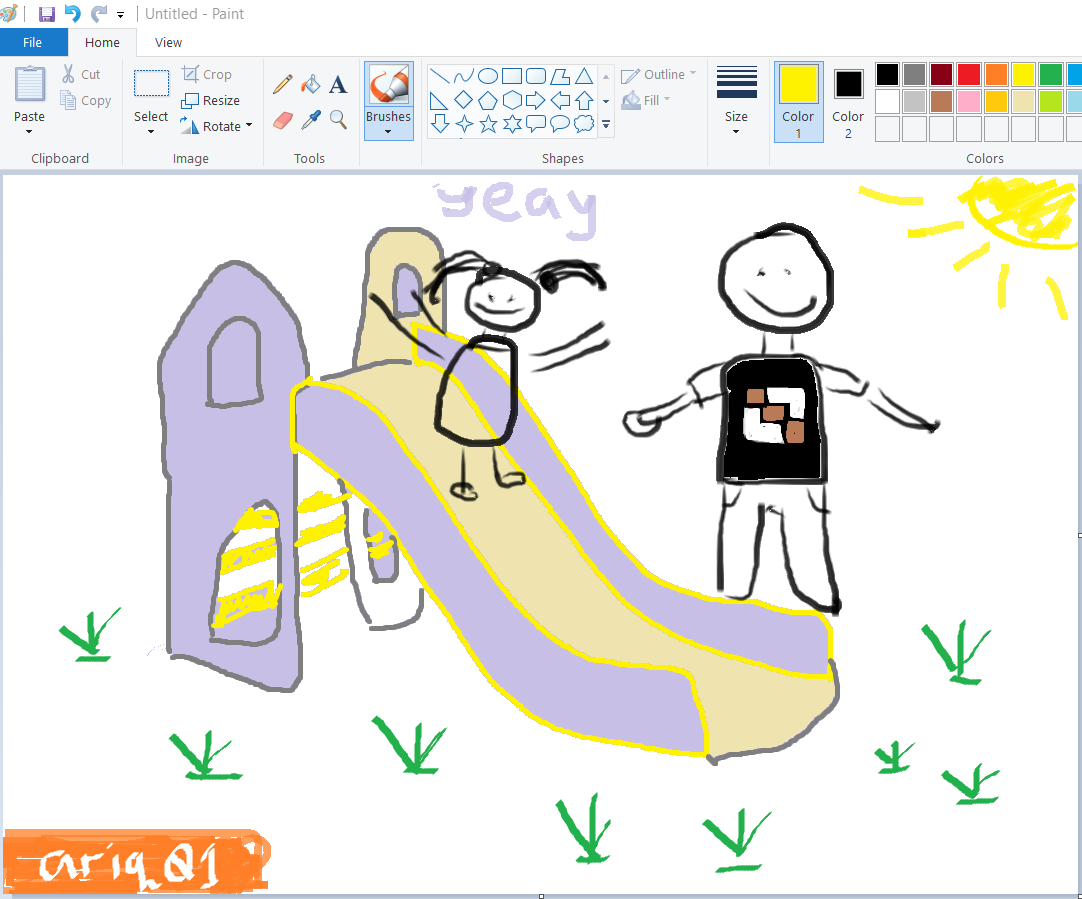Click the Resize button
The image size is (1082, 899).
(x=211, y=100)
